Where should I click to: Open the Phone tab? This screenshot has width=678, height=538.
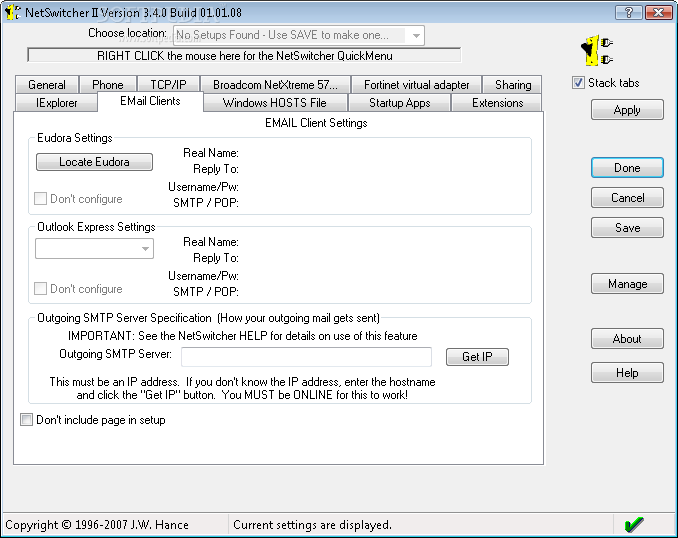click(x=108, y=85)
